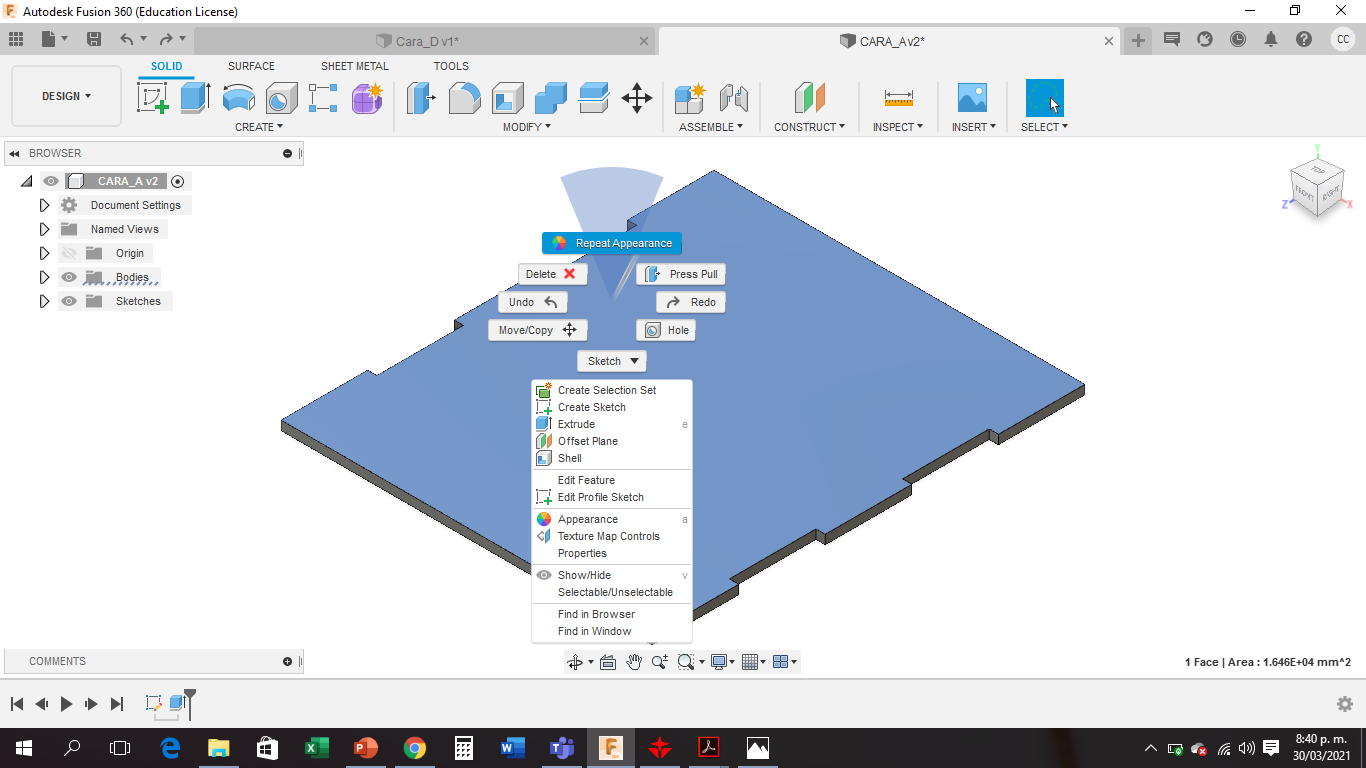Choose Appearance from context menu
This screenshot has height=768, width=1366.
(x=612, y=519)
